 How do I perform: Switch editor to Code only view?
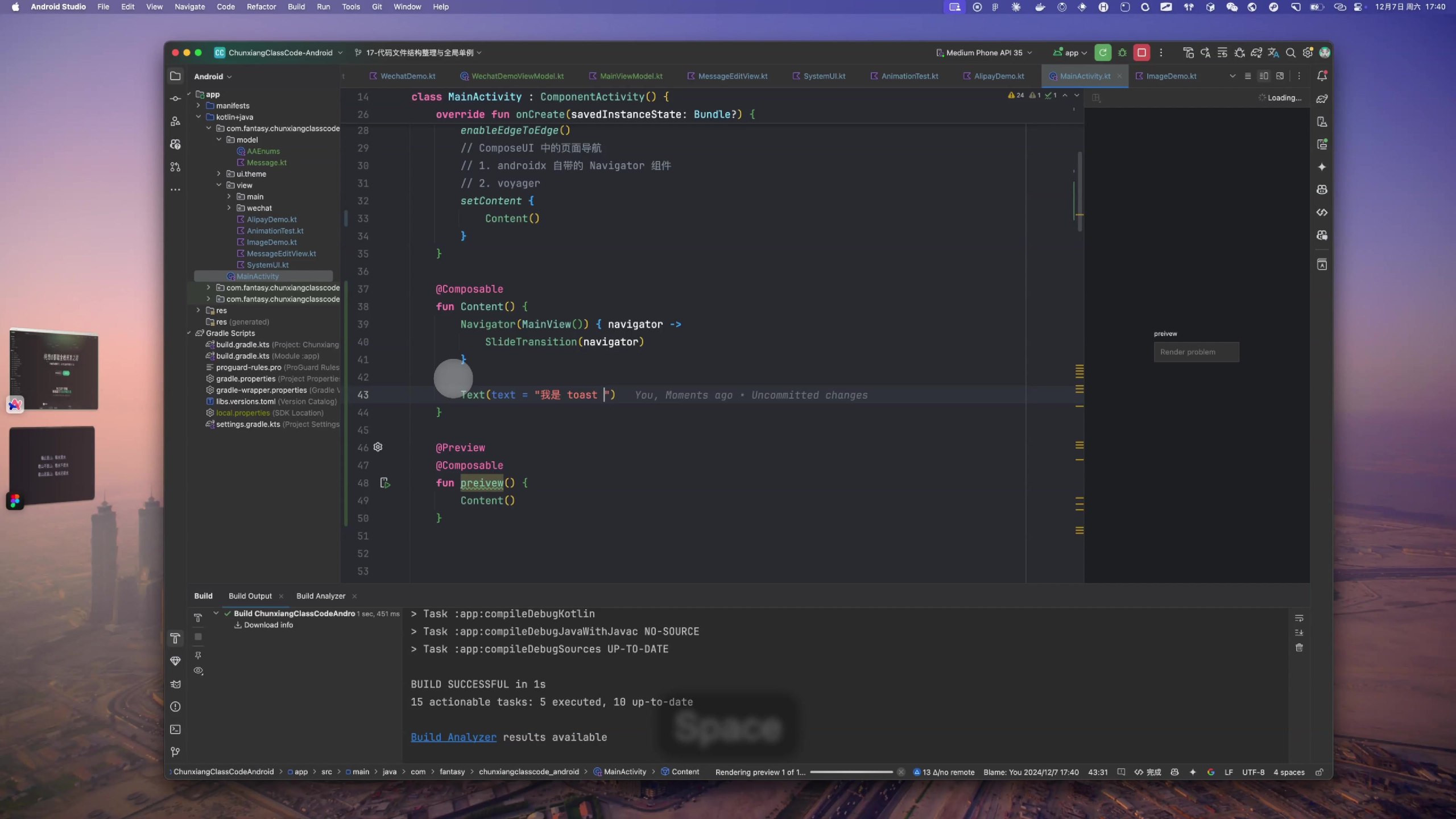pyautogui.click(x=1247, y=76)
